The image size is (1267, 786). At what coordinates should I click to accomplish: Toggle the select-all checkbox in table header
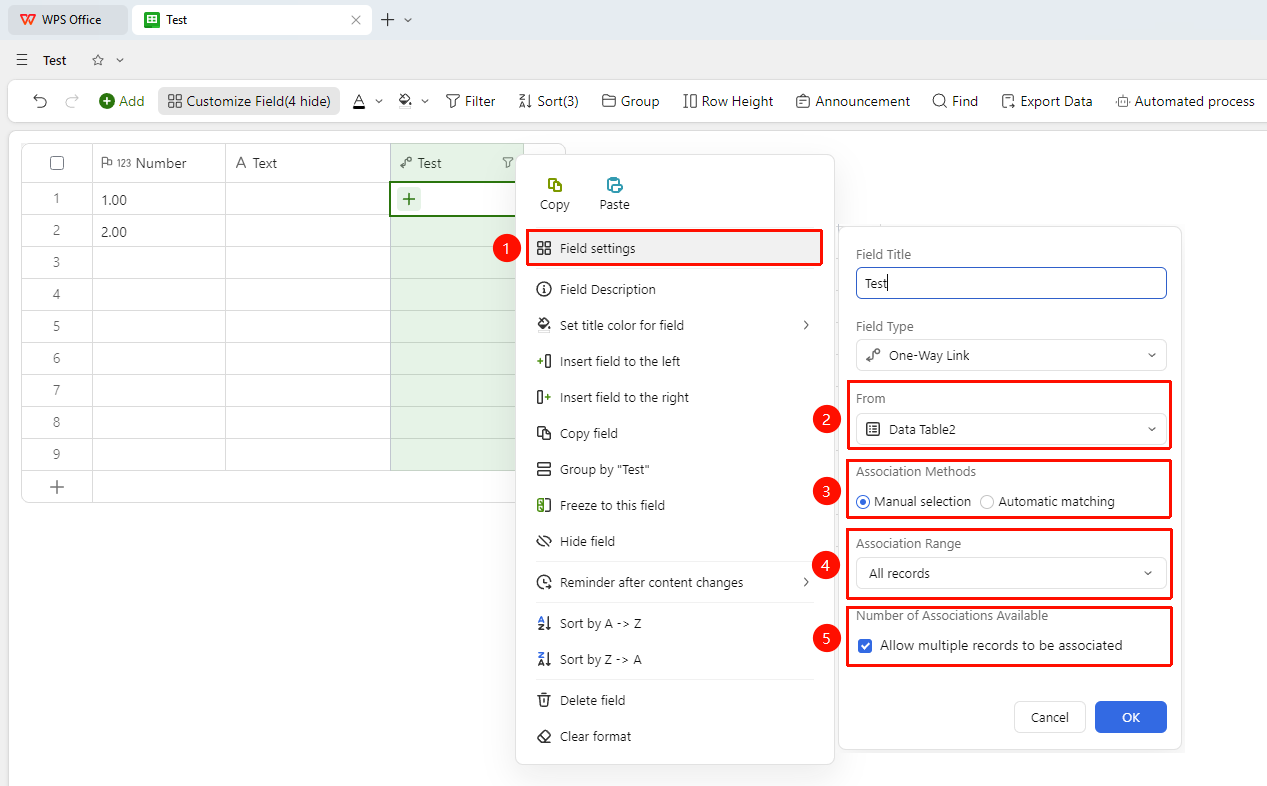pyautogui.click(x=57, y=163)
